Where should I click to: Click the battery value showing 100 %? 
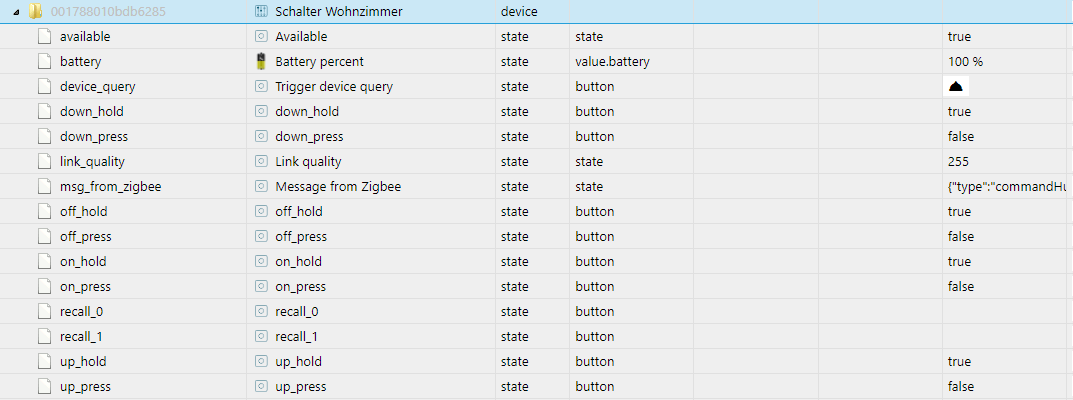pos(965,61)
